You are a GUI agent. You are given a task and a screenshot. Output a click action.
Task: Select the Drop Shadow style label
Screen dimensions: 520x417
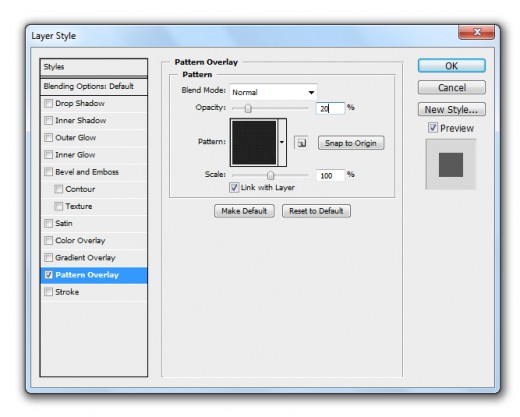click(80, 103)
